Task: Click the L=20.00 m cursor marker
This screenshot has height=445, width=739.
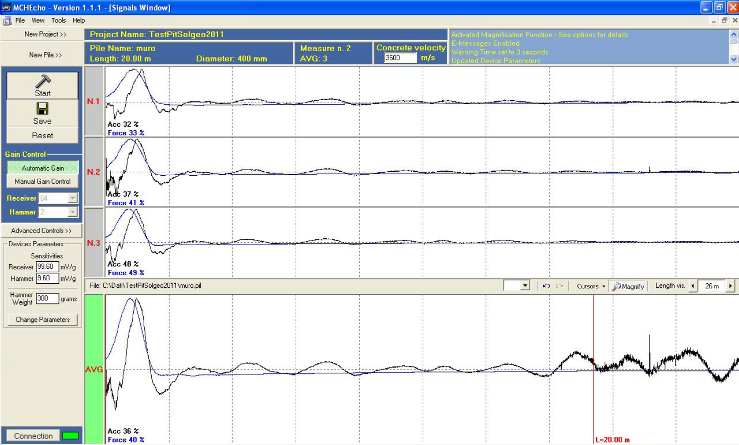Action: 613,439
